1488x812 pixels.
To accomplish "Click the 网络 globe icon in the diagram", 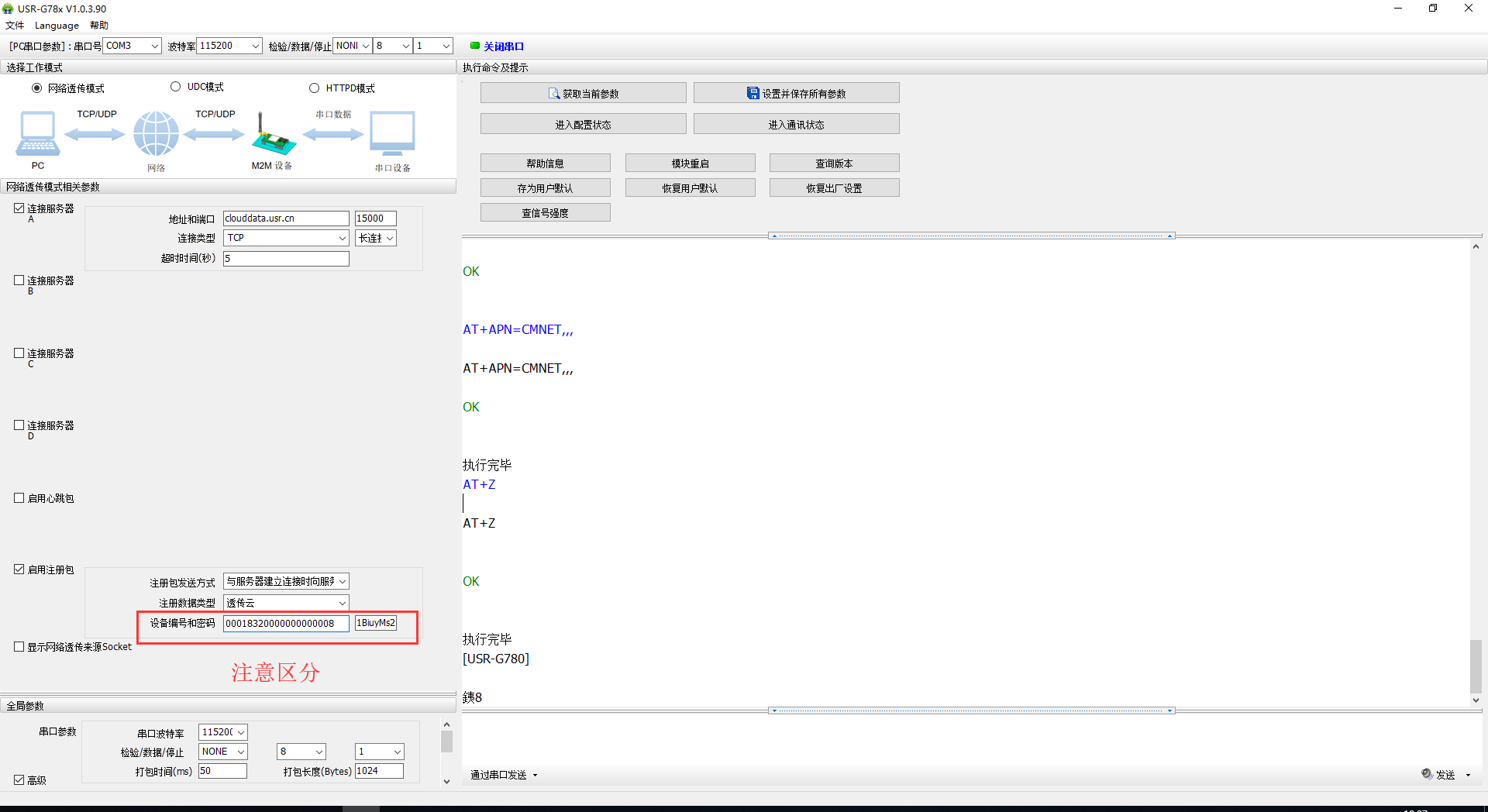I will [155, 133].
